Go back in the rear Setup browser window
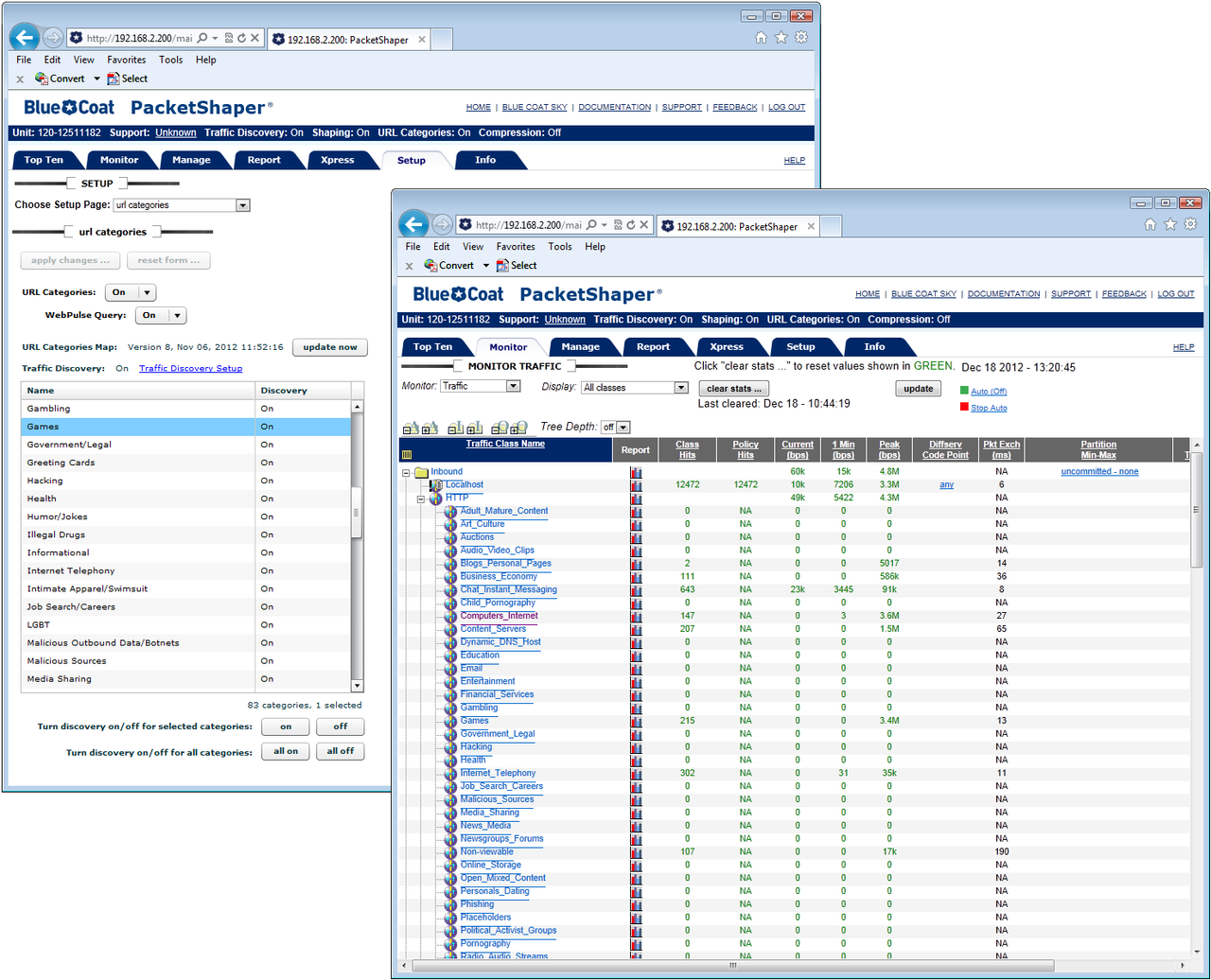Viewport: 1211px width, 980px height. coord(24,38)
